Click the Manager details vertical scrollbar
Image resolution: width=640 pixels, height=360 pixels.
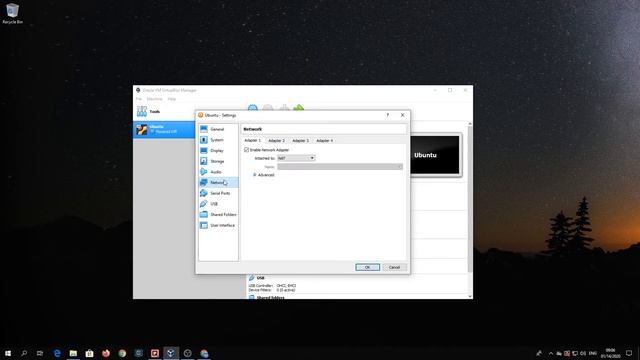click(x=470, y=200)
